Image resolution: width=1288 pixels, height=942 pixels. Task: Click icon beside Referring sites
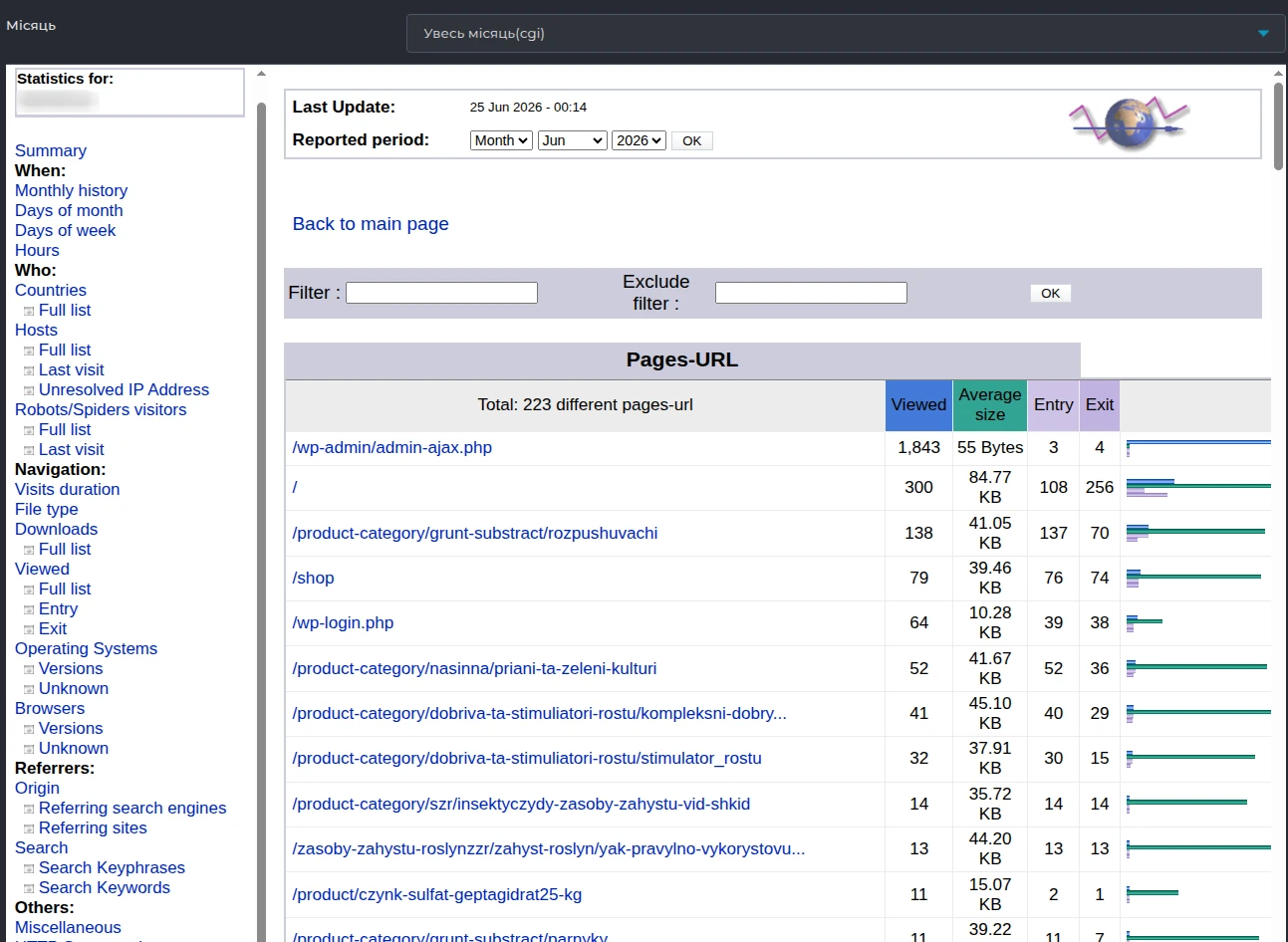coord(29,828)
